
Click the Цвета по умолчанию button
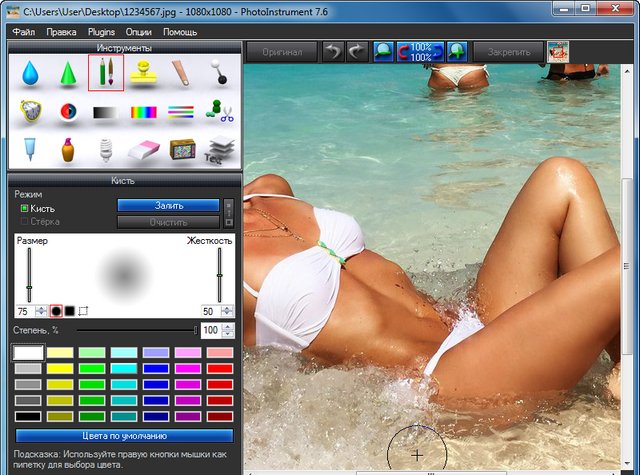pos(124,436)
